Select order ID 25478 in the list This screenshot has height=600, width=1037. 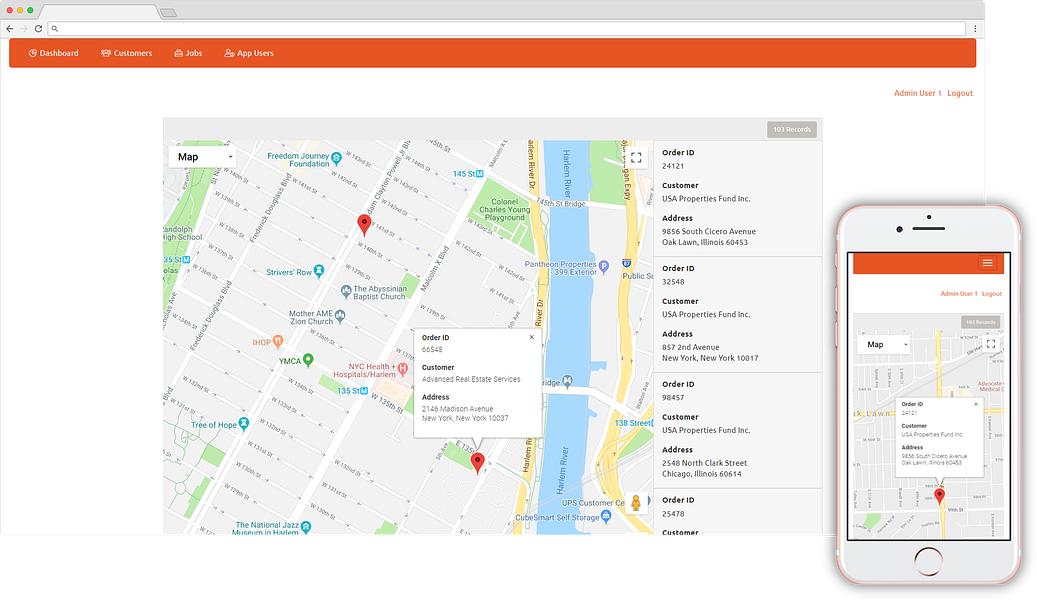[673, 514]
